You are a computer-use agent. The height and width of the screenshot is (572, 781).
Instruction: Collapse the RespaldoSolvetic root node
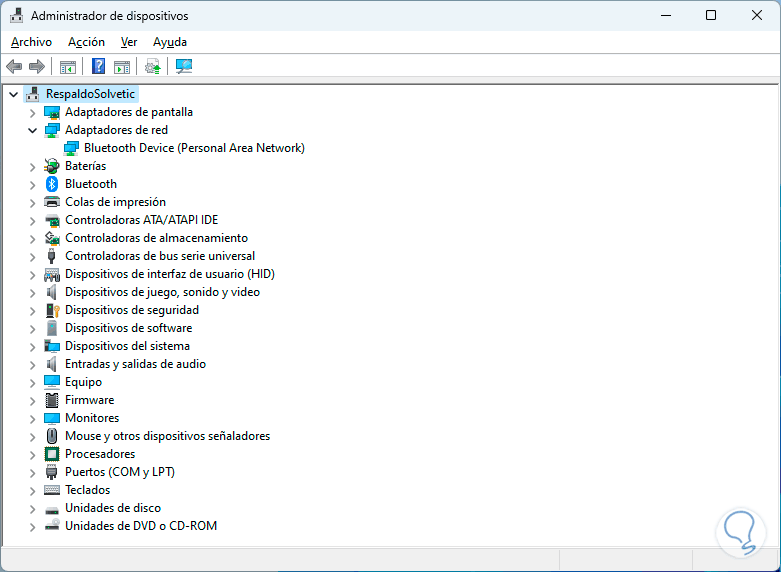(x=13, y=94)
